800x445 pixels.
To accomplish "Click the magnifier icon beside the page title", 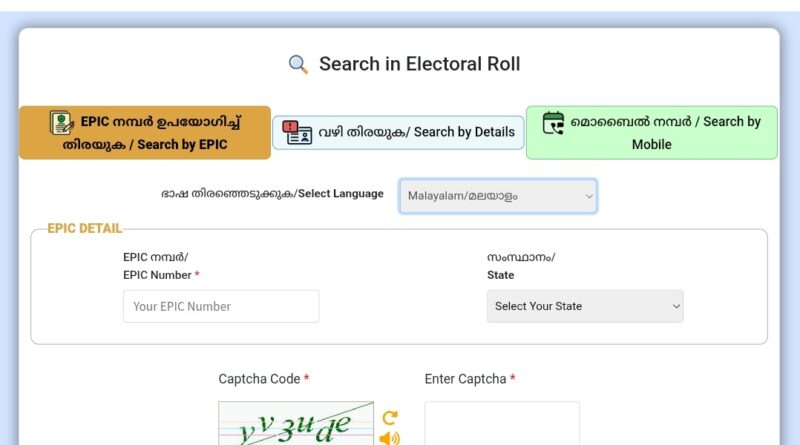I will [x=298, y=65].
